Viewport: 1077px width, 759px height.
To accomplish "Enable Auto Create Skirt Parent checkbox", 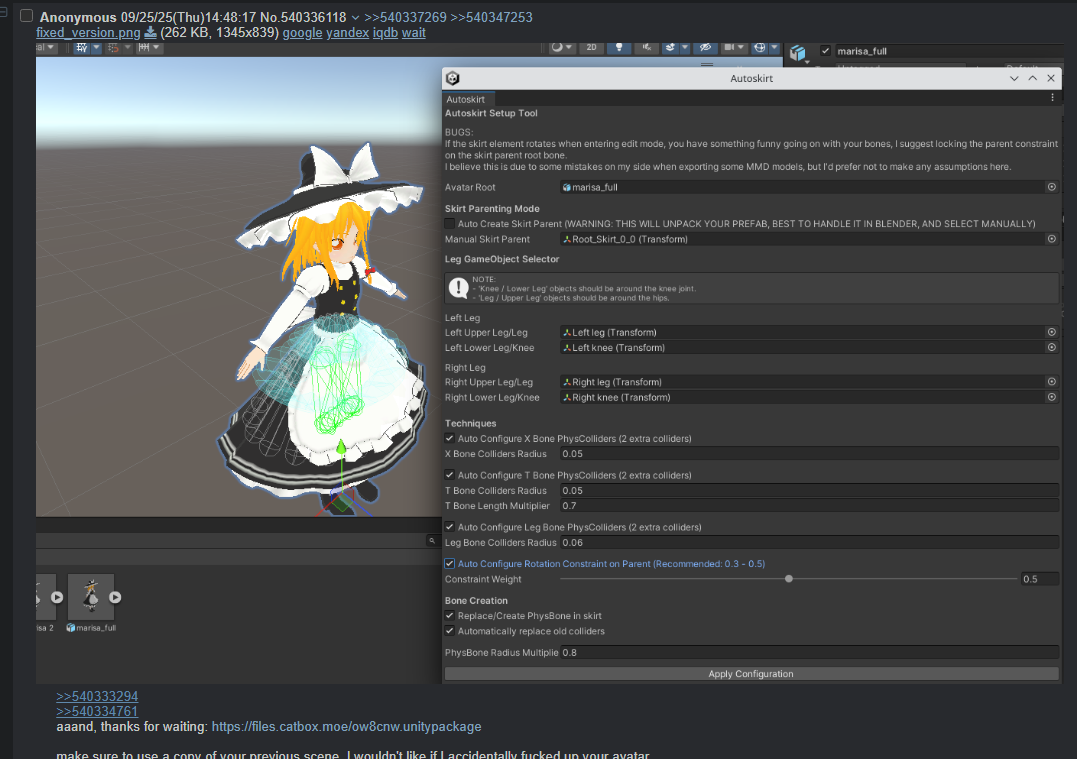I will [450, 224].
